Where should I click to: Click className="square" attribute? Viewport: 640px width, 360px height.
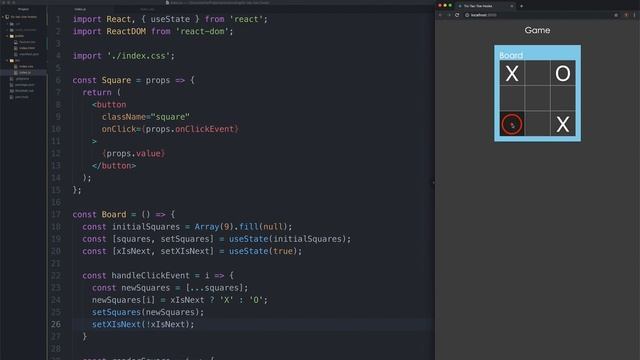pyautogui.click(x=146, y=117)
